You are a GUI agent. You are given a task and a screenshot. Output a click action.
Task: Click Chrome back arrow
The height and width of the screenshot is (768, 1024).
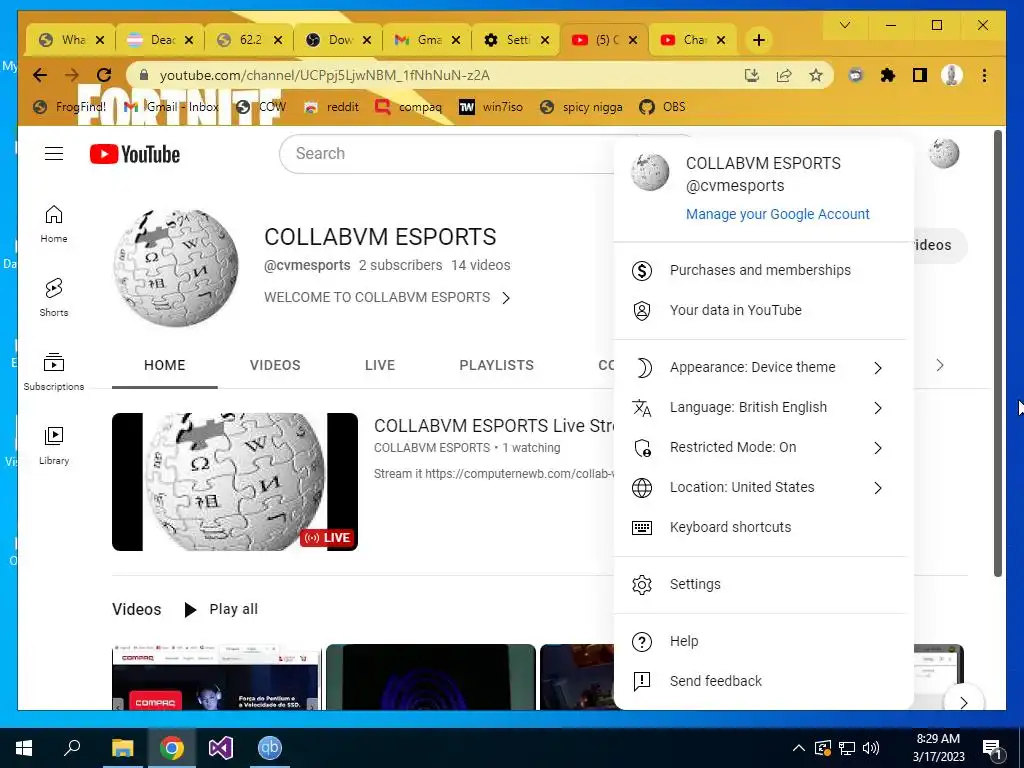(x=40, y=76)
